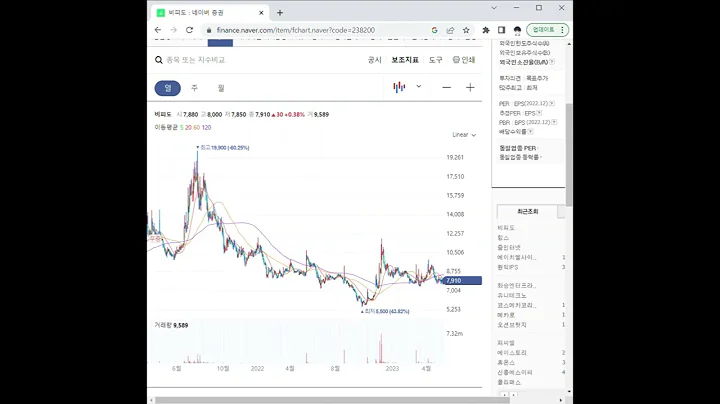Go forward in the browser

click(x=174, y=30)
